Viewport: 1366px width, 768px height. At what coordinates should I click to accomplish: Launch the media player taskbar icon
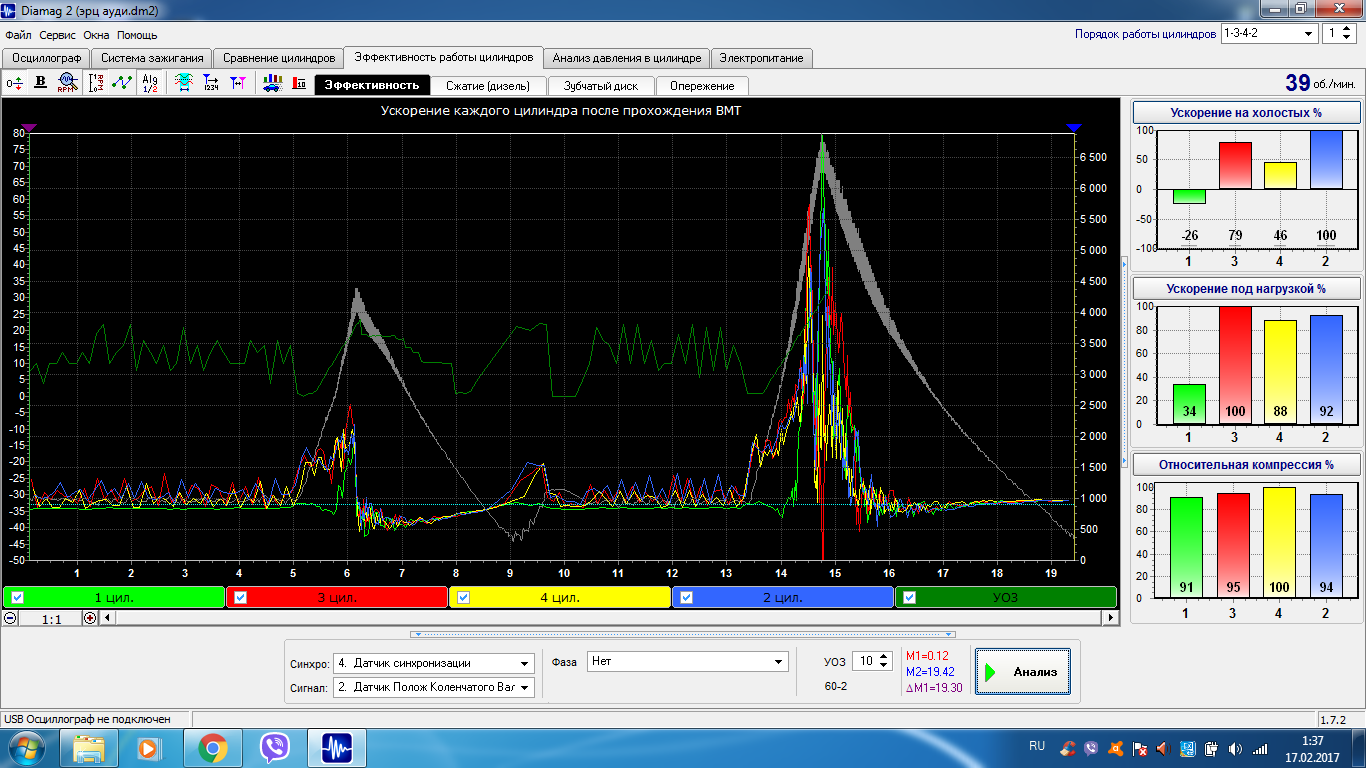tap(148, 747)
